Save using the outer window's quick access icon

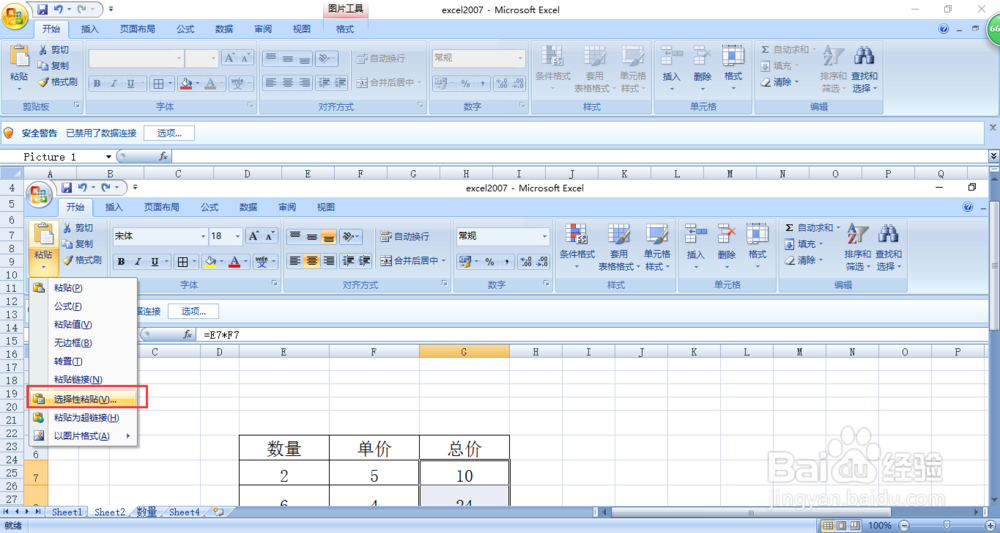pos(42,10)
